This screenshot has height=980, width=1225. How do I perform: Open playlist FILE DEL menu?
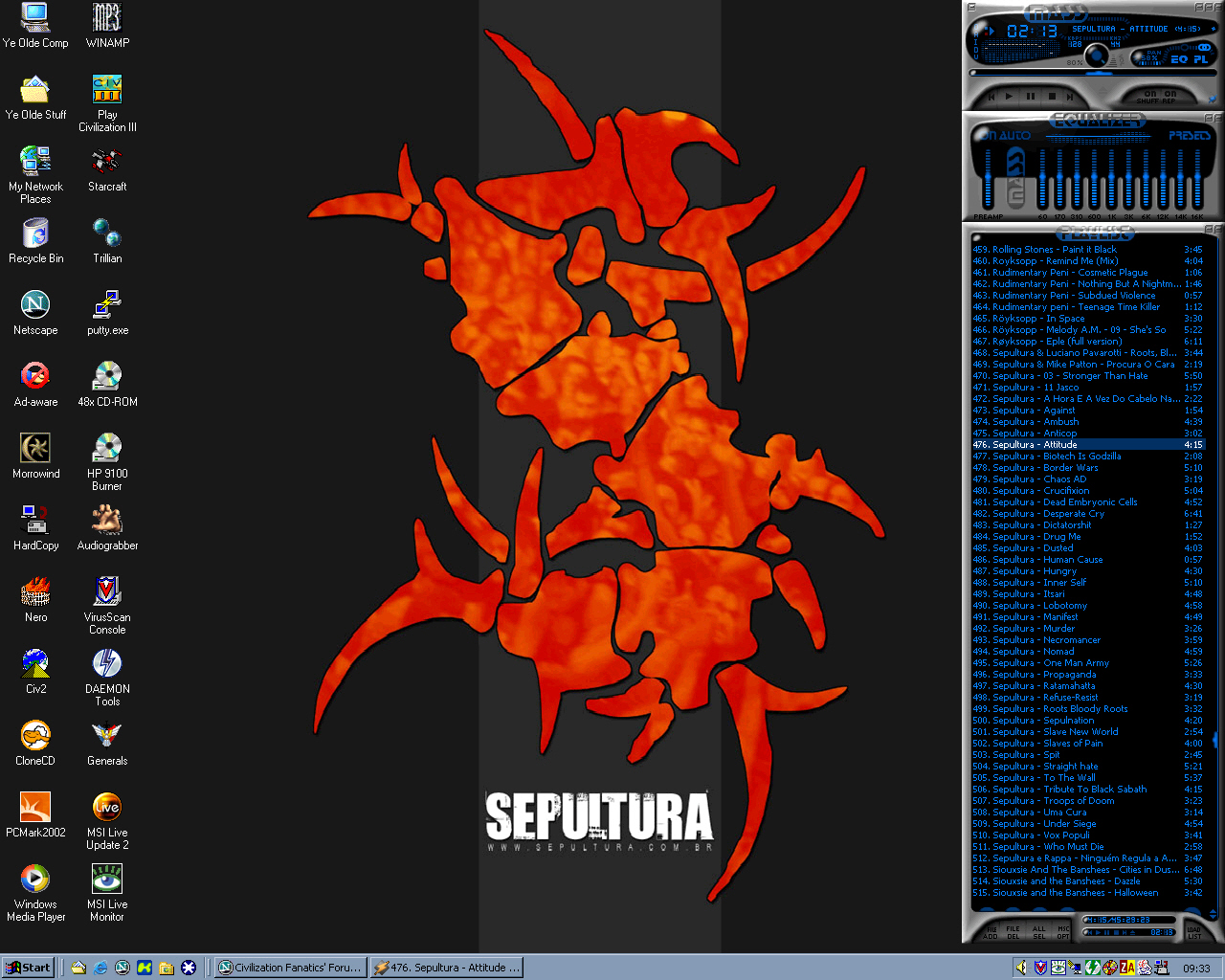click(1013, 933)
